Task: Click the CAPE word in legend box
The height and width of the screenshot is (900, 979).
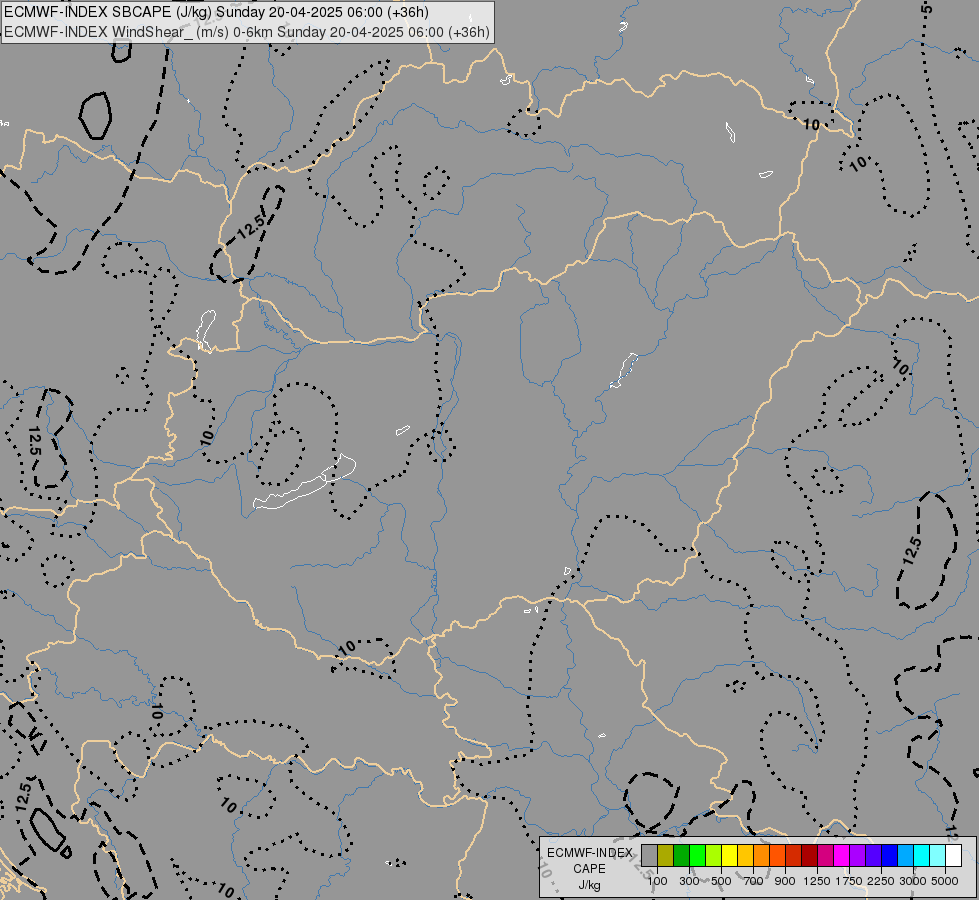Action: 589,869
